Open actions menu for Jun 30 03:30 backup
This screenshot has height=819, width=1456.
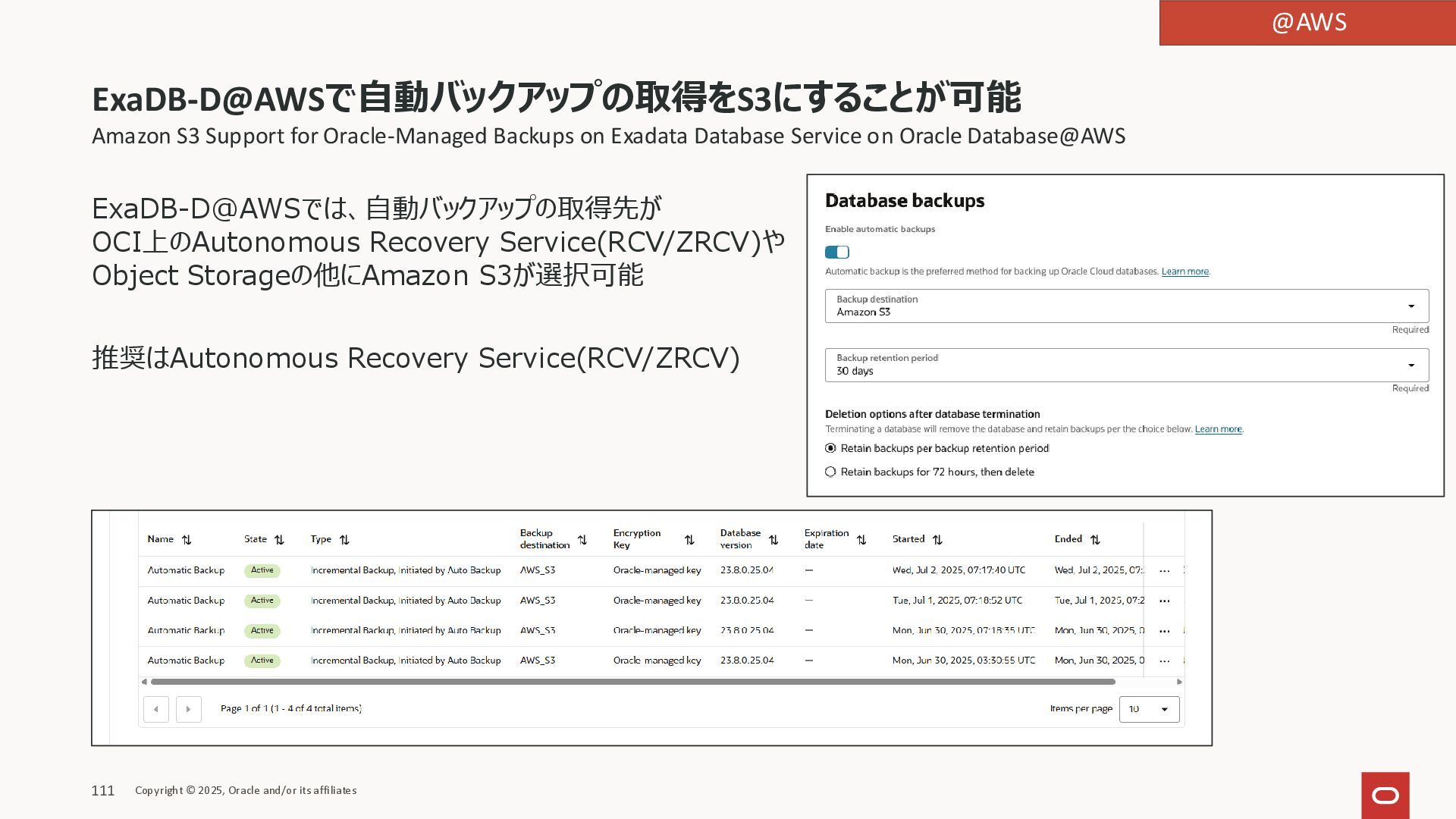coord(1165,661)
